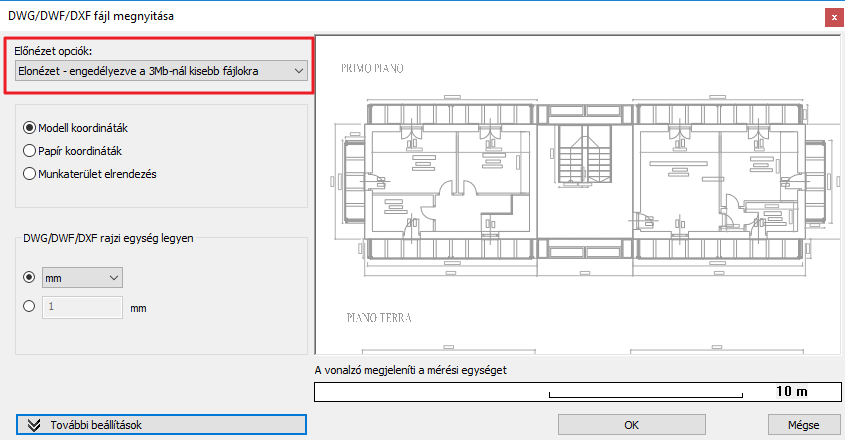This screenshot has width=845, height=440.
Task: Open the Előnézet opciók preview dropdown
Action: coord(161,71)
